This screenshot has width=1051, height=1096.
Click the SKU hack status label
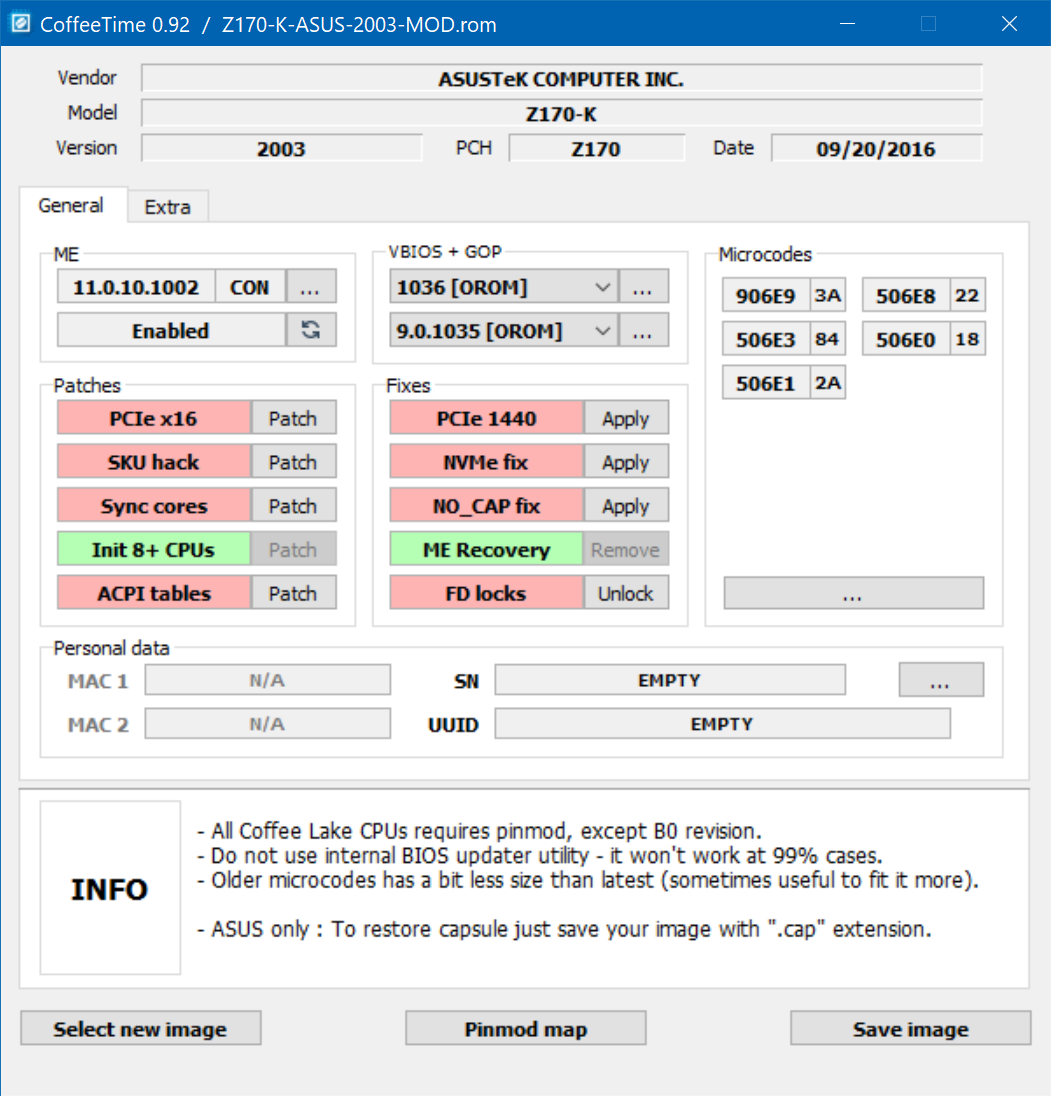(154, 462)
